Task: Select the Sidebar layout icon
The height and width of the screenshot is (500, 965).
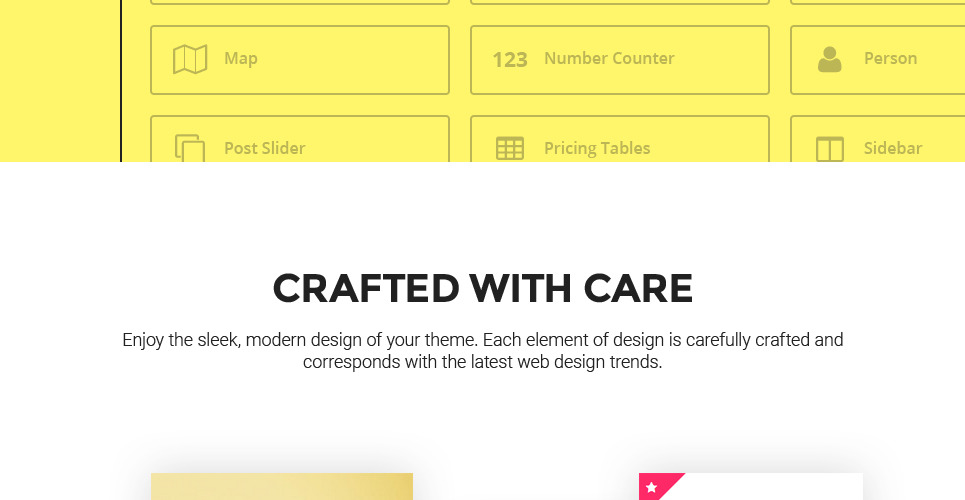Action: 830,149
